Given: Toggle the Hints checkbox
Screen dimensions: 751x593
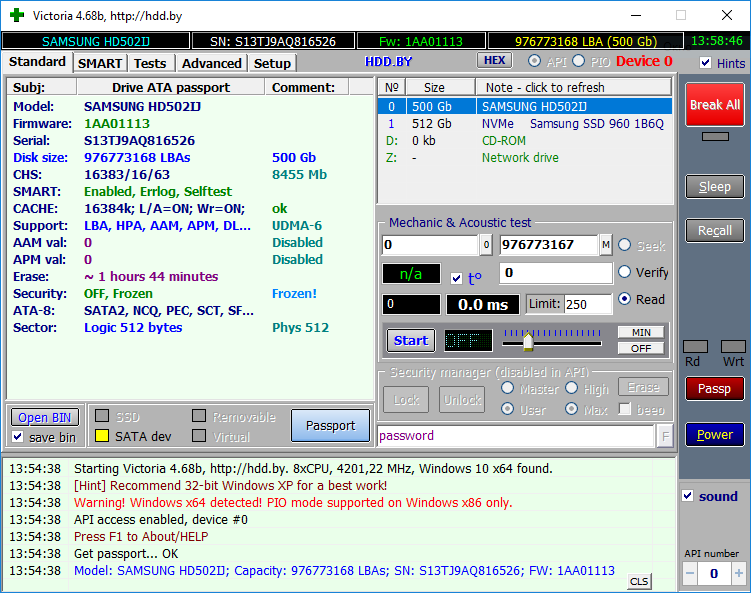Looking at the screenshot, I should pos(705,63).
